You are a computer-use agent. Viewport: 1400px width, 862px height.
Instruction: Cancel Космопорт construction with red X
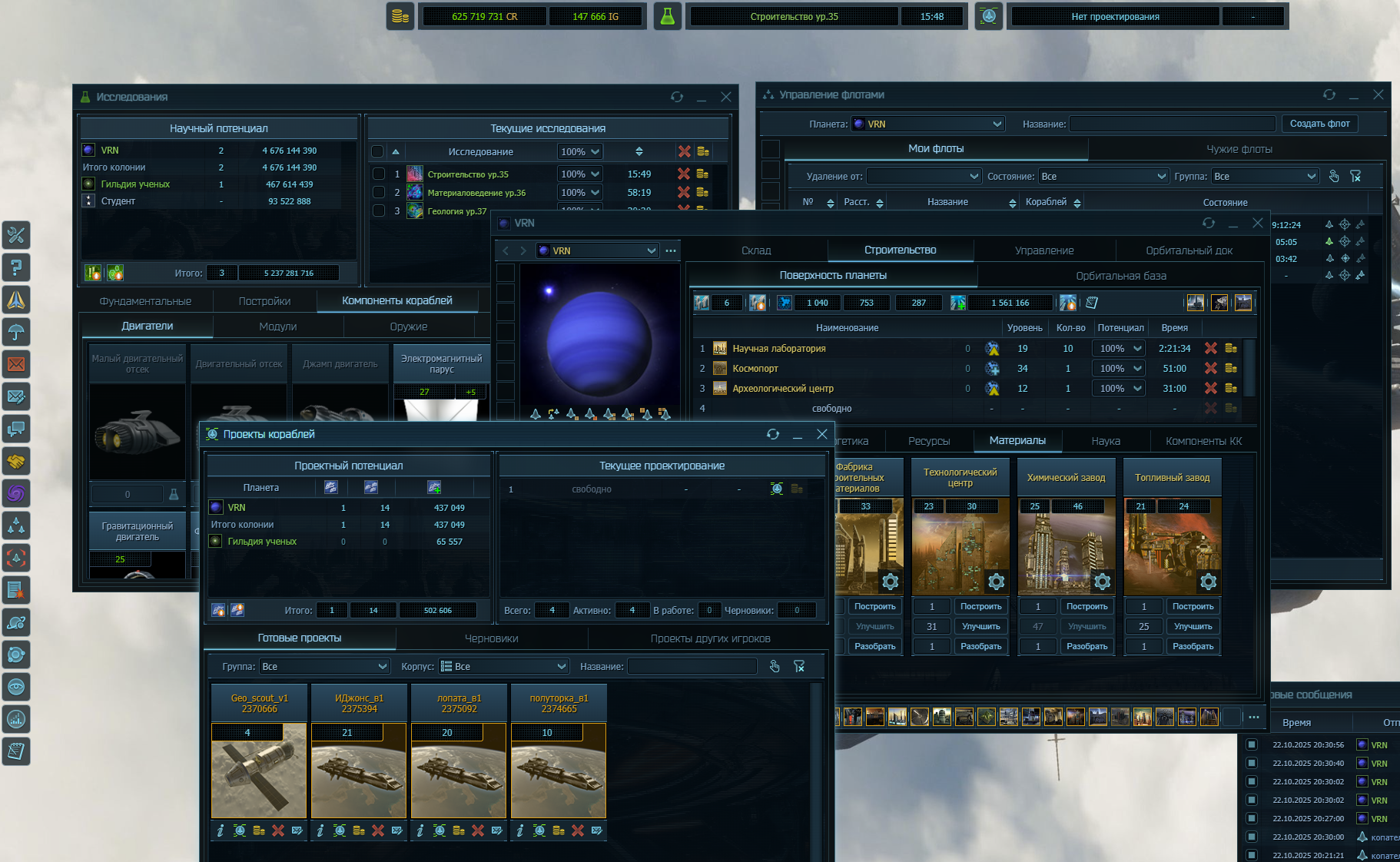coord(1210,369)
